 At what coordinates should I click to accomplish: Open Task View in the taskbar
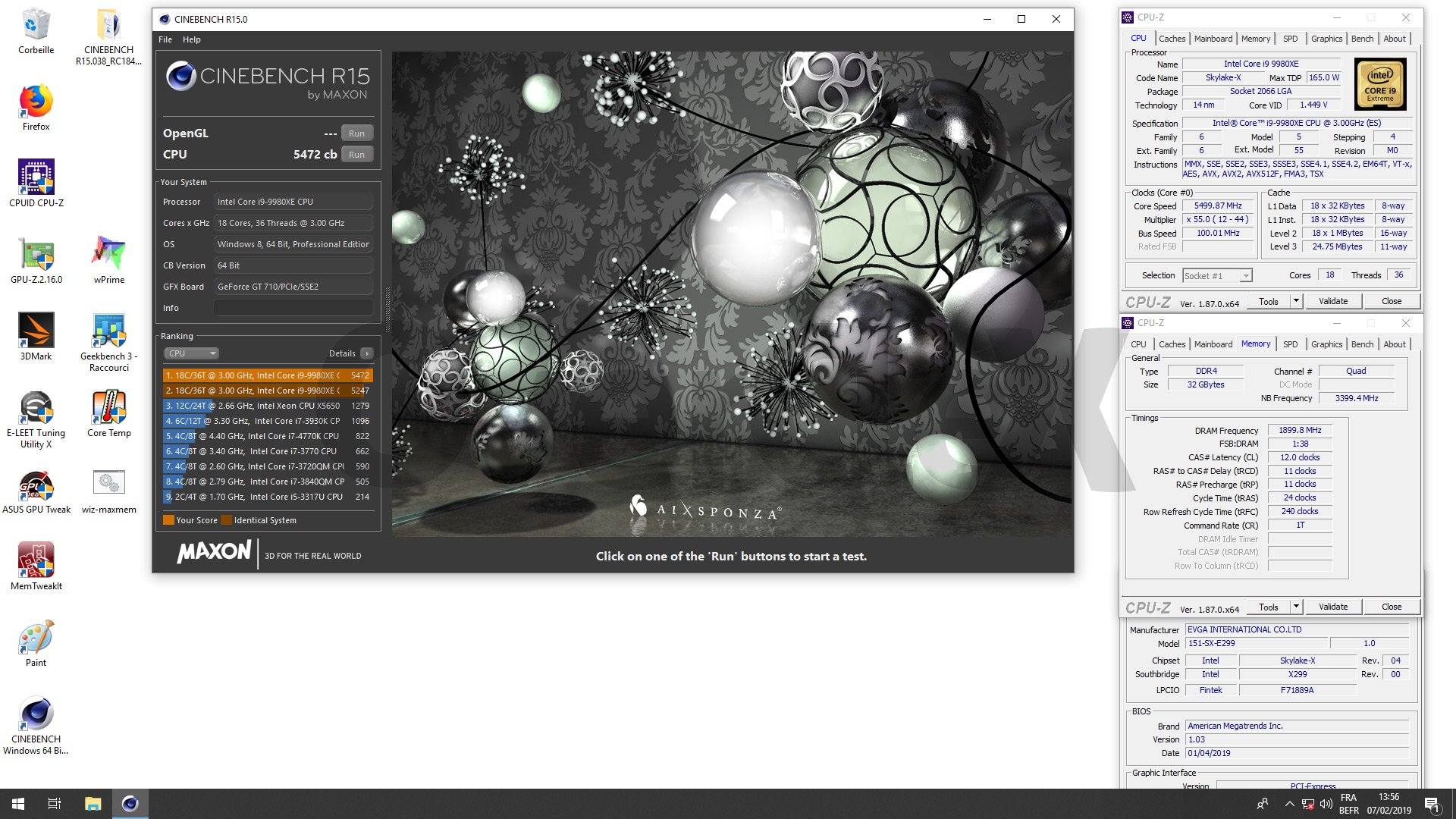click(55, 804)
